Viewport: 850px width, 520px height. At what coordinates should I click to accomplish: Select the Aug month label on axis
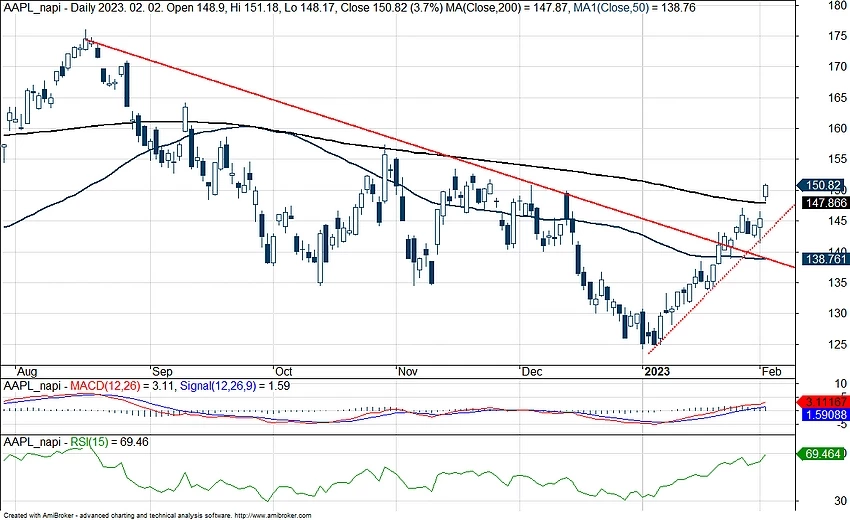coord(26,371)
